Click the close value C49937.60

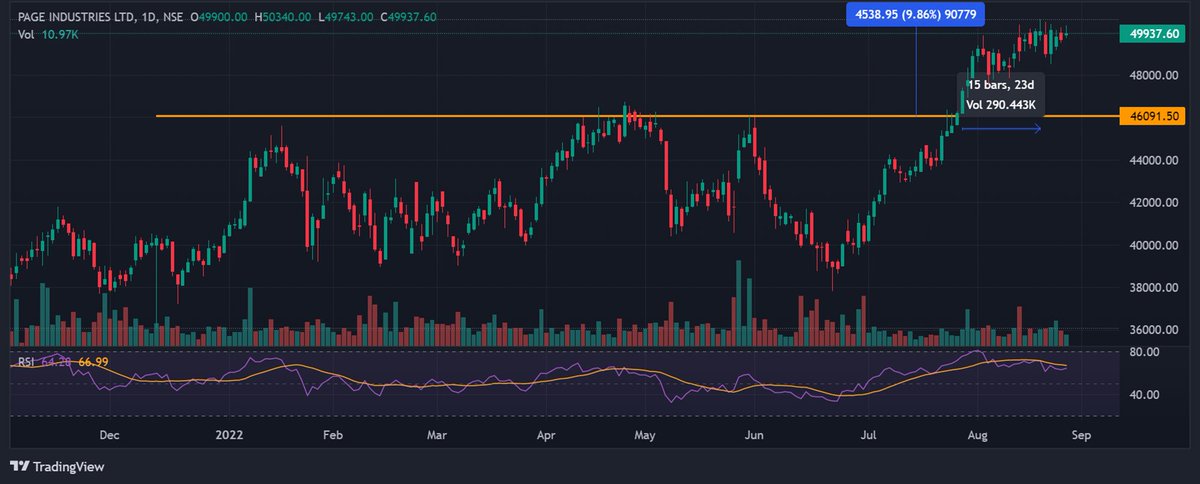tap(410, 15)
